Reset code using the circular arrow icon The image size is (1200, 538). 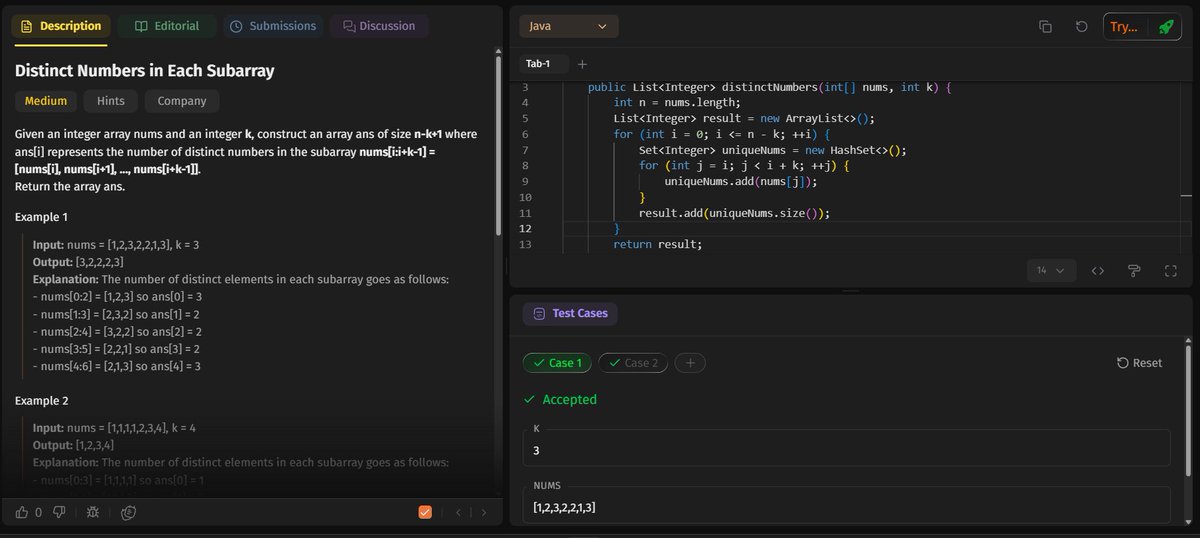(x=1081, y=27)
